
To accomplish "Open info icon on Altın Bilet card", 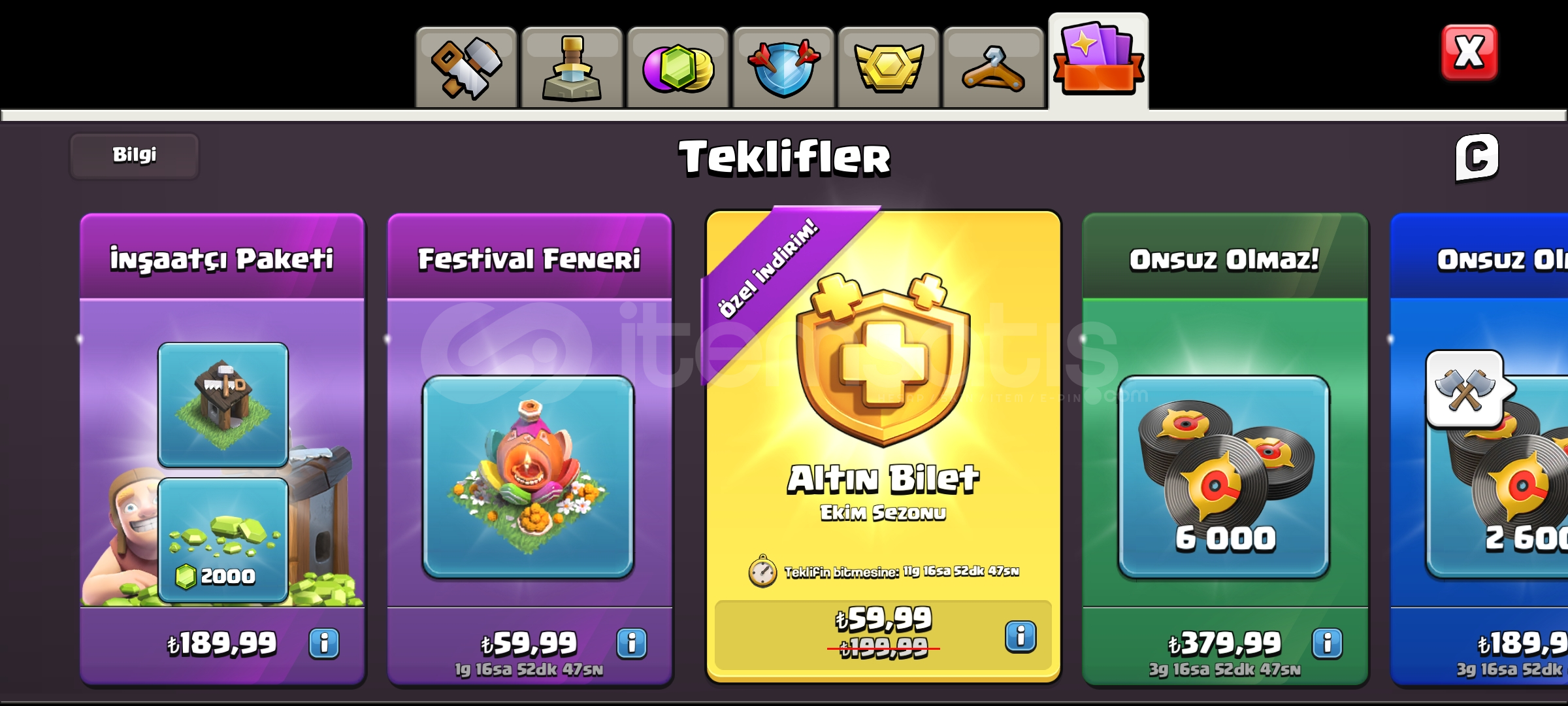I will click(1021, 636).
